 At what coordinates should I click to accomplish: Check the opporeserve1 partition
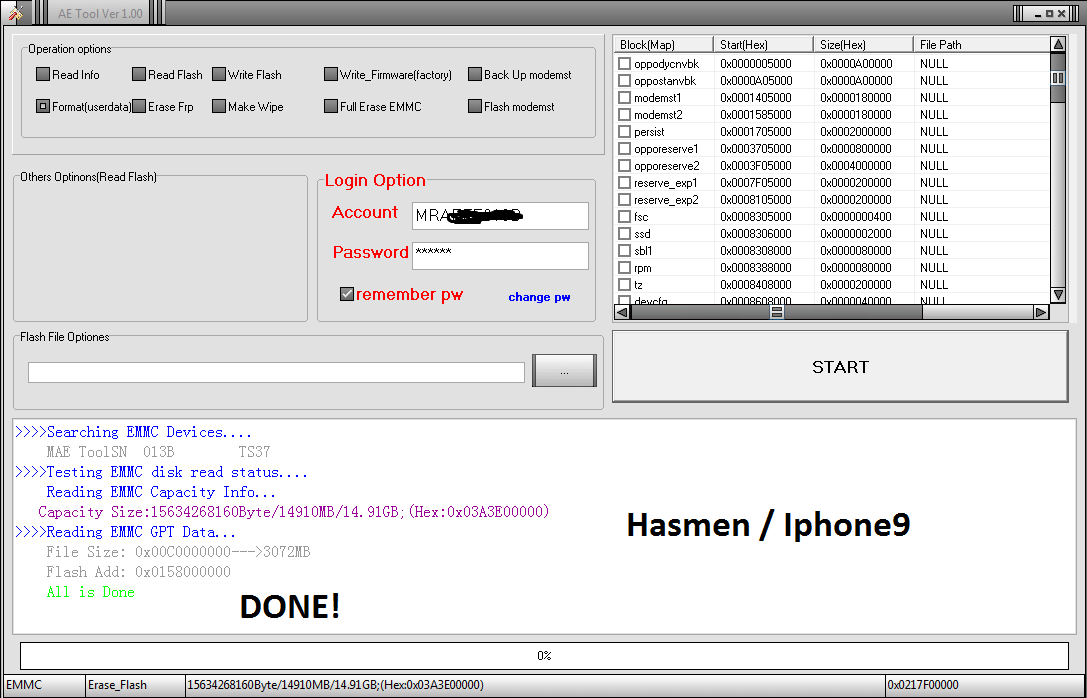tap(625, 148)
